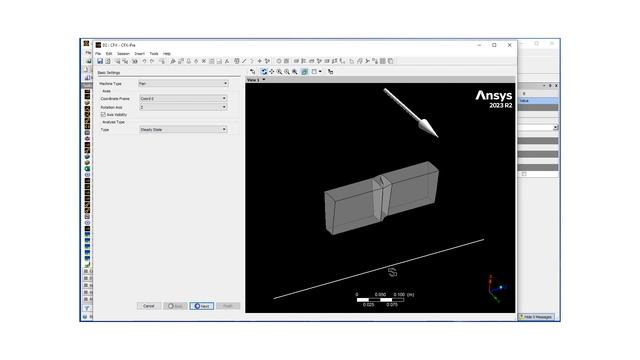Click the Redo arrow icon in the toolbar
640x360 pixels.
(152, 61)
